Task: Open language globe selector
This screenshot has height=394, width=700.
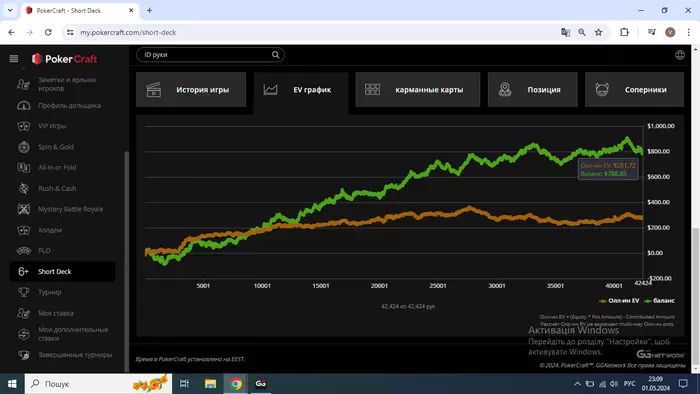Action: pos(679,55)
